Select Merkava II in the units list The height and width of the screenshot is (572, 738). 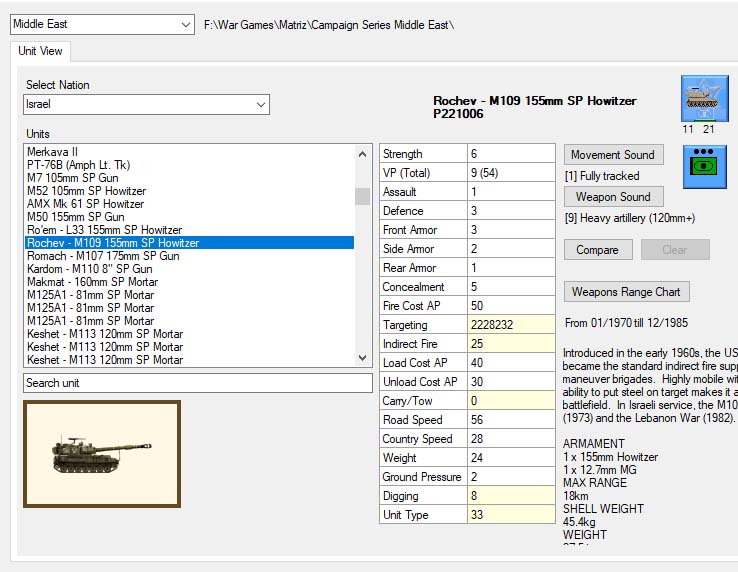[189, 152]
